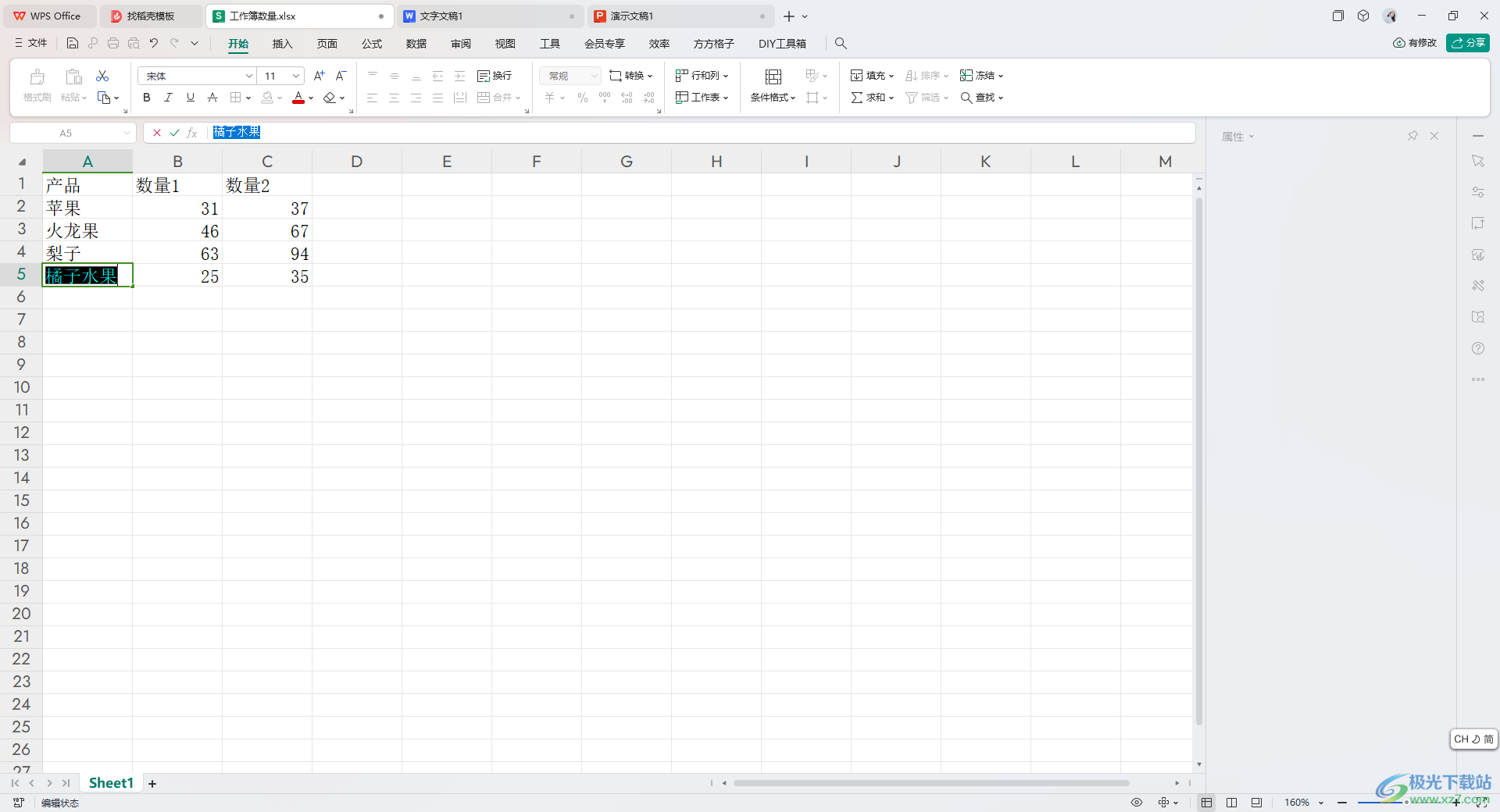This screenshot has width=1500, height=812.
Task: Click the wrap text 换行 button
Action: 495,76
